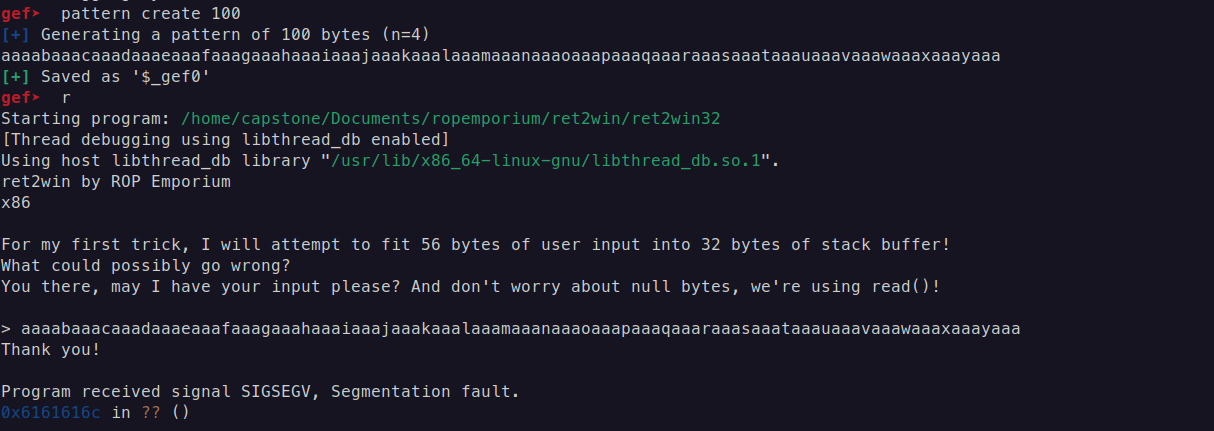The height and width of the screenshot is (431, 1214).
Task: Click the 'Thank you!' output line
Action: 50,349
